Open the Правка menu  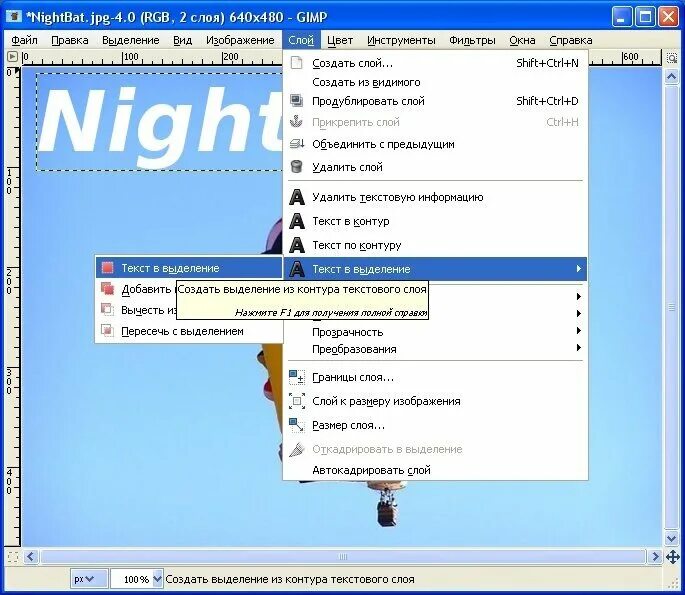click(70, 40)
